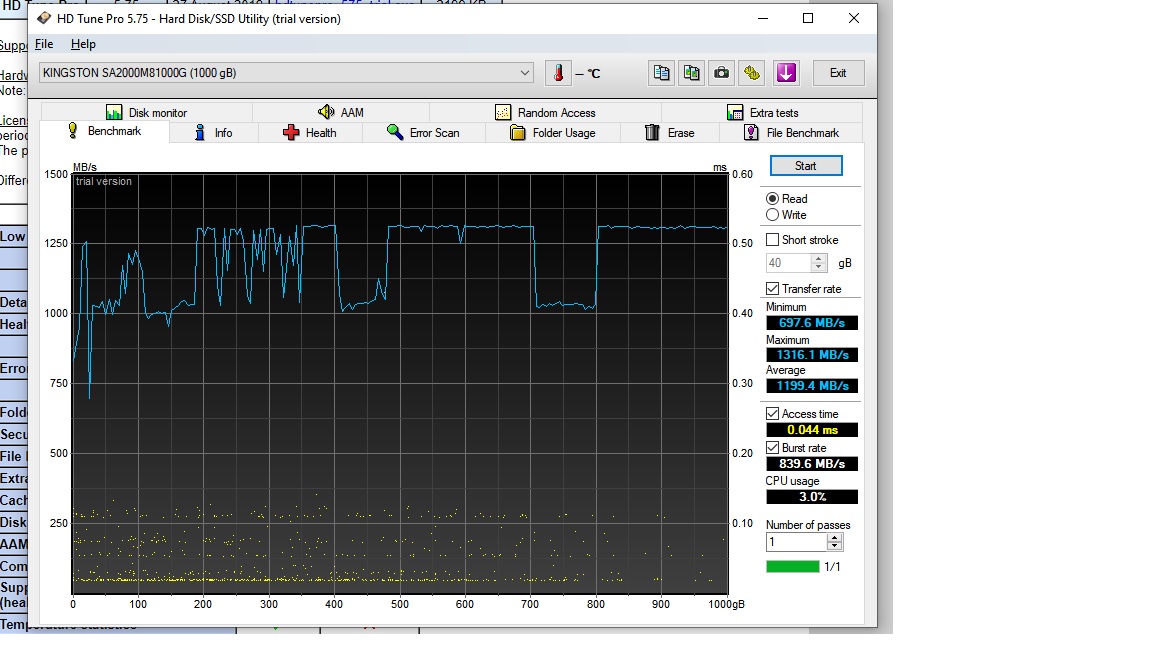Increment the Number of passes spinner

(x=834, y=538)
